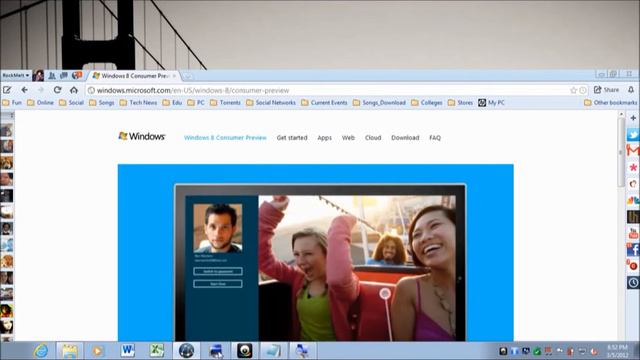Open the Apps nav link

click(x=324, y=138)
